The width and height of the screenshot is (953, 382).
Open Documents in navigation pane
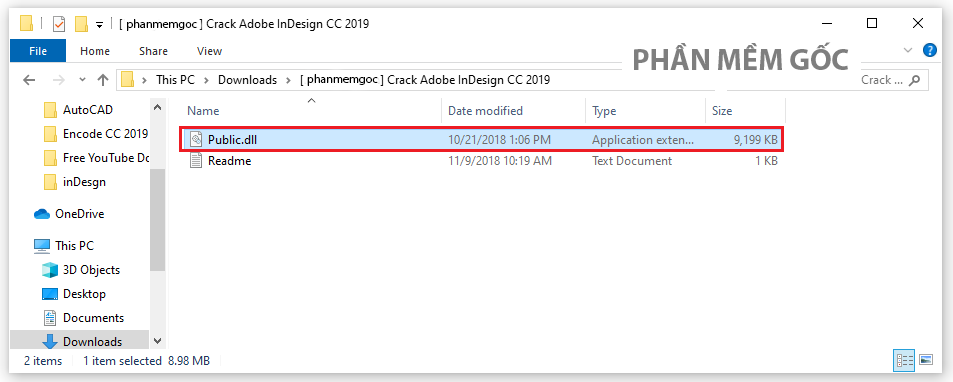click(x=93, y=318)
